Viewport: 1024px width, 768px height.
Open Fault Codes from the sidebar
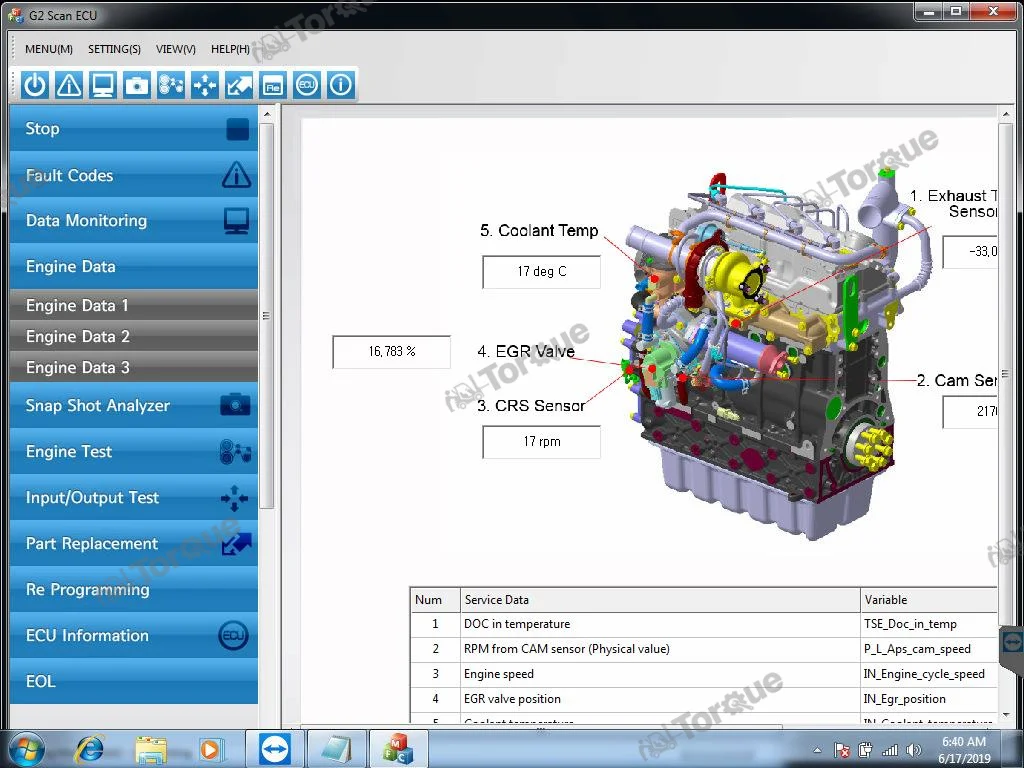coord(134,175)
